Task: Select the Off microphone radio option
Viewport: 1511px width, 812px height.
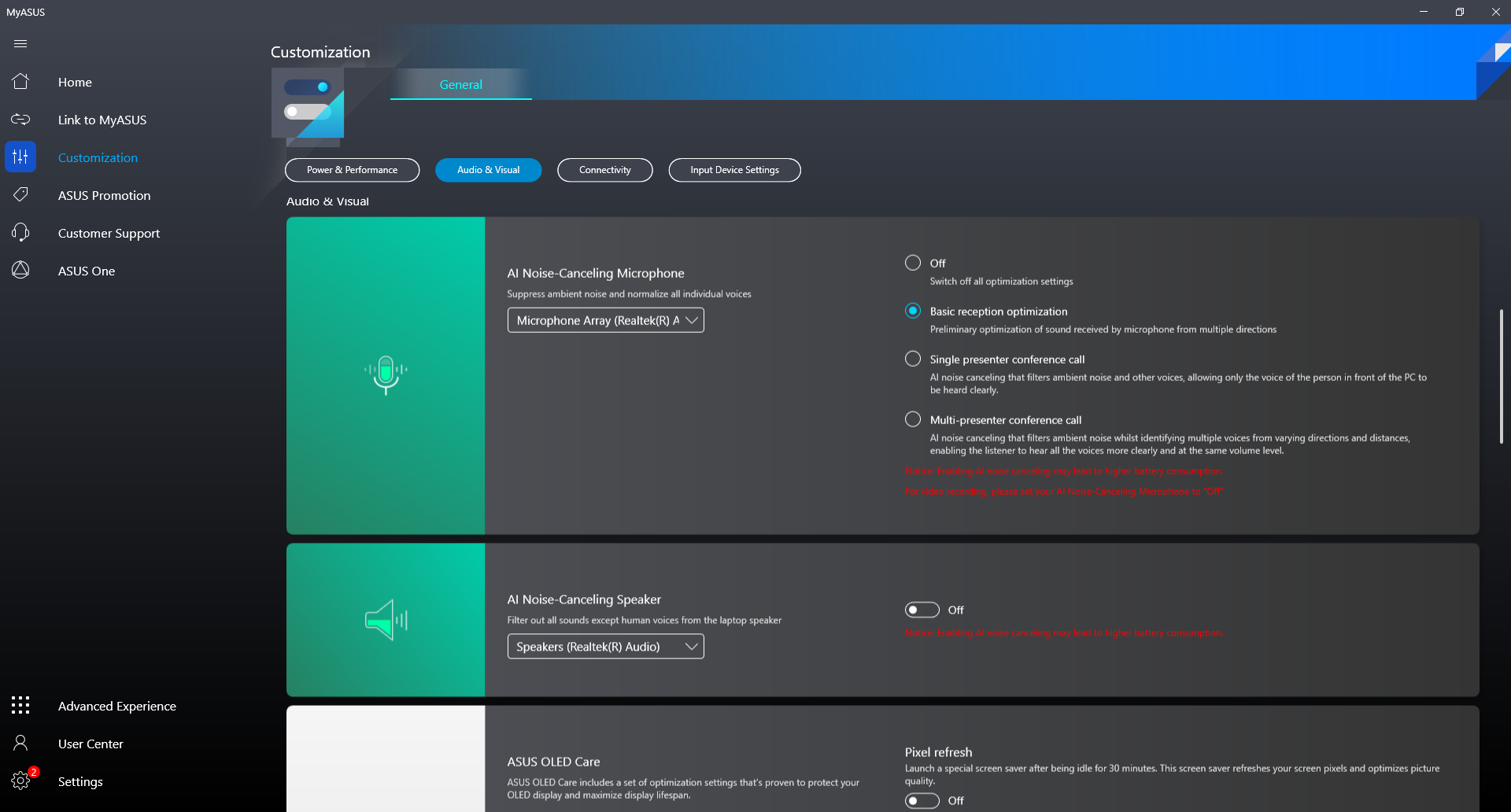Action: (x=913, y=263)
